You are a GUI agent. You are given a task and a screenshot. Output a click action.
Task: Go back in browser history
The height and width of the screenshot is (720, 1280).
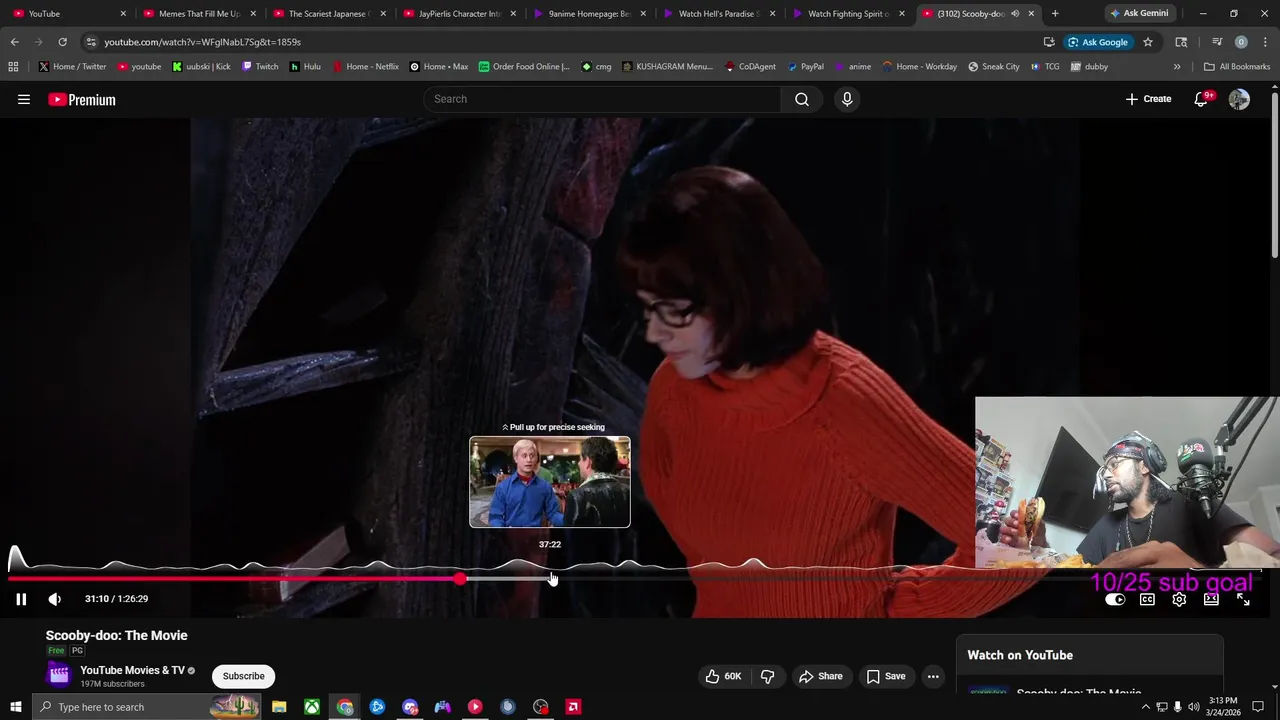click(14, 42)
